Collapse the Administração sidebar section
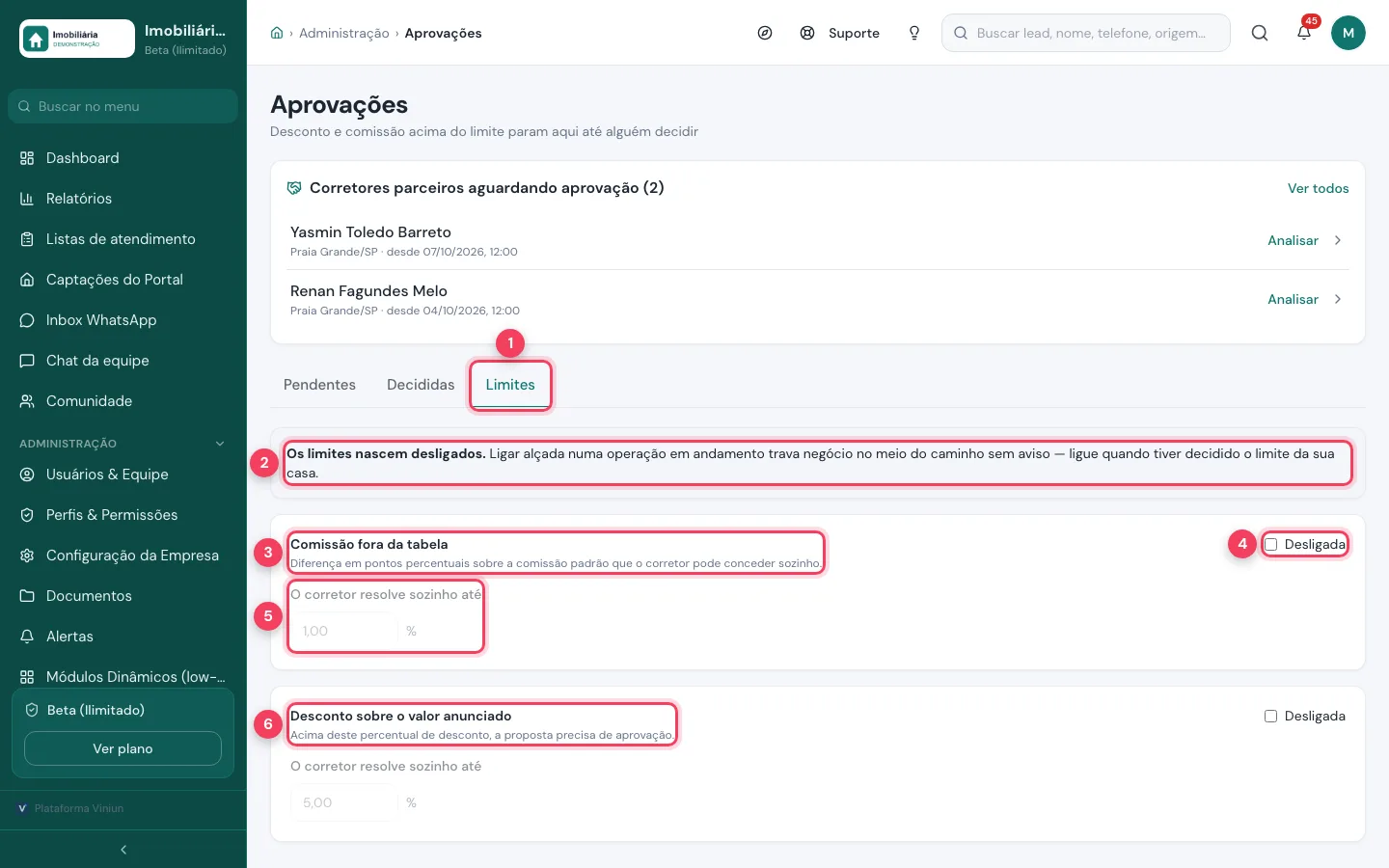This screenshot has width=1389, height=868. [x=220, y=444]
